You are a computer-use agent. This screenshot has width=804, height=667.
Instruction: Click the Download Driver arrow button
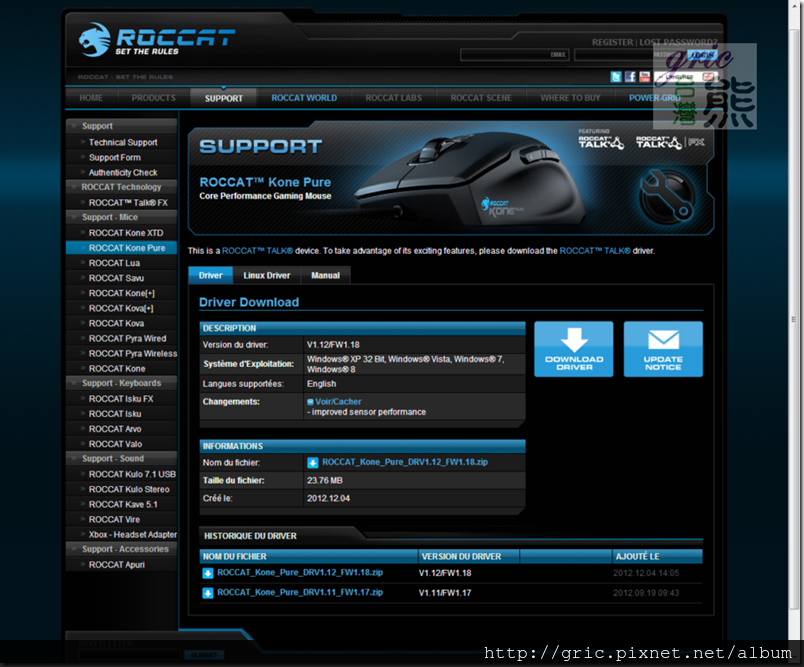[574, 349]
